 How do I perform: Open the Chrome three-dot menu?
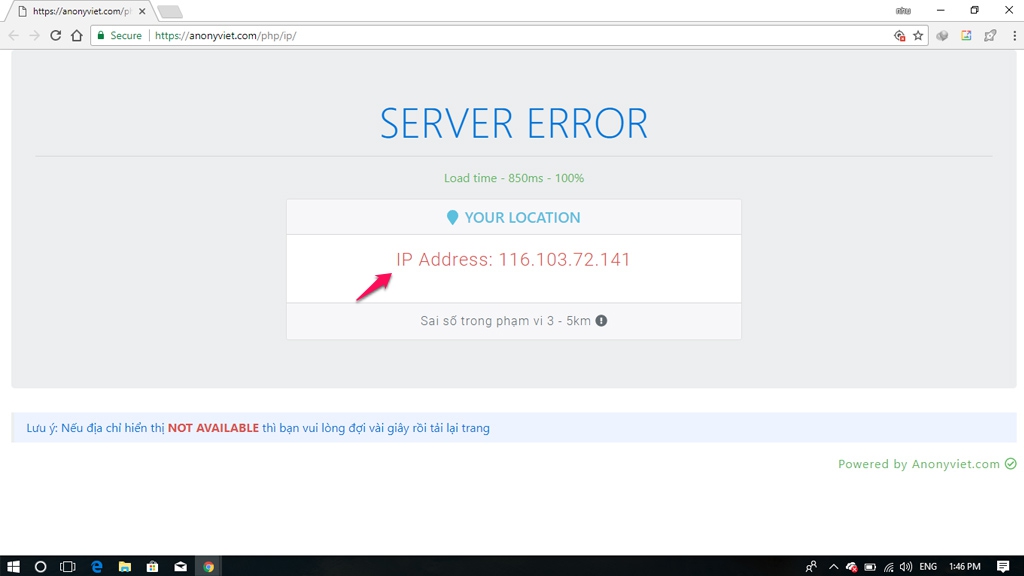coord(1013,35)
